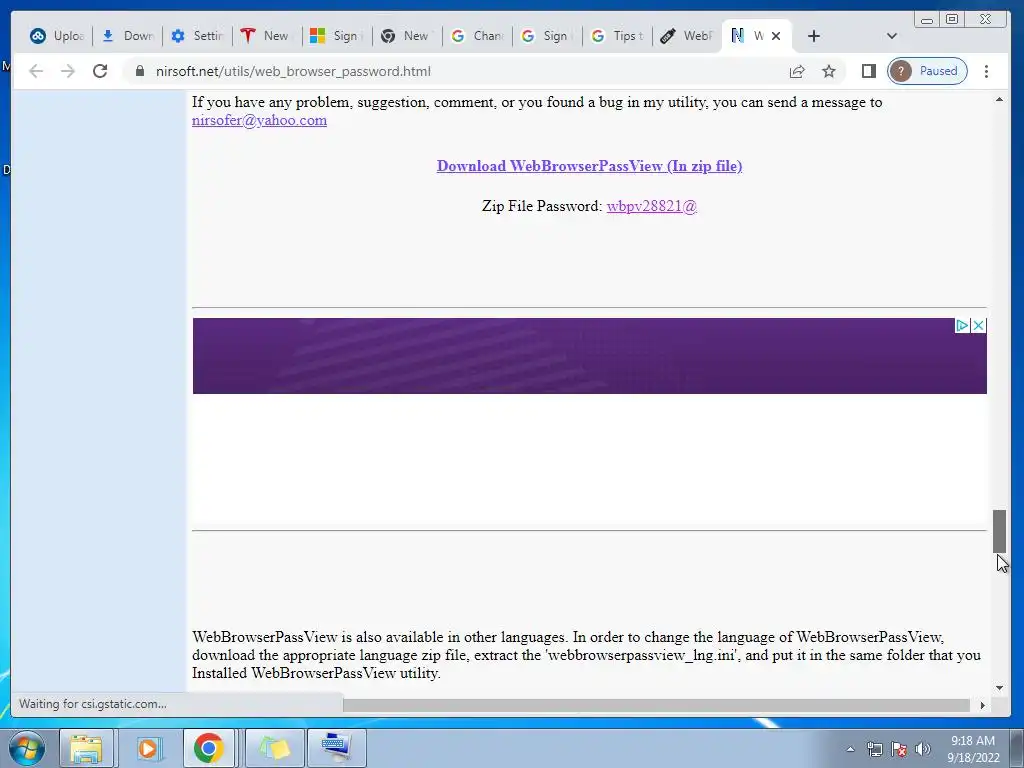This screenshot has width=1024, height=768.
Task: Click the page scroll-up arrow
Action: tap(999, 100)
